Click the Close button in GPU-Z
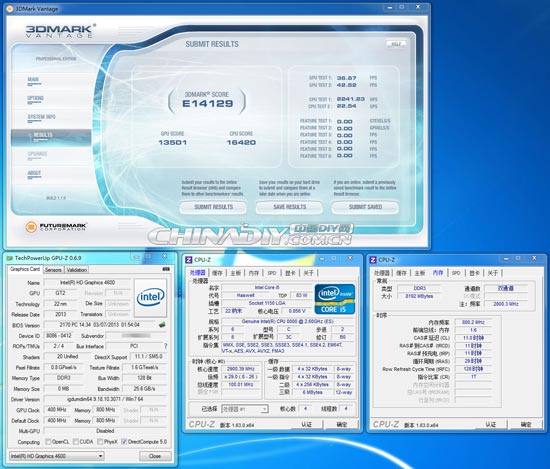This screenshot has height=469, width=550. click(x=155, y=456)
